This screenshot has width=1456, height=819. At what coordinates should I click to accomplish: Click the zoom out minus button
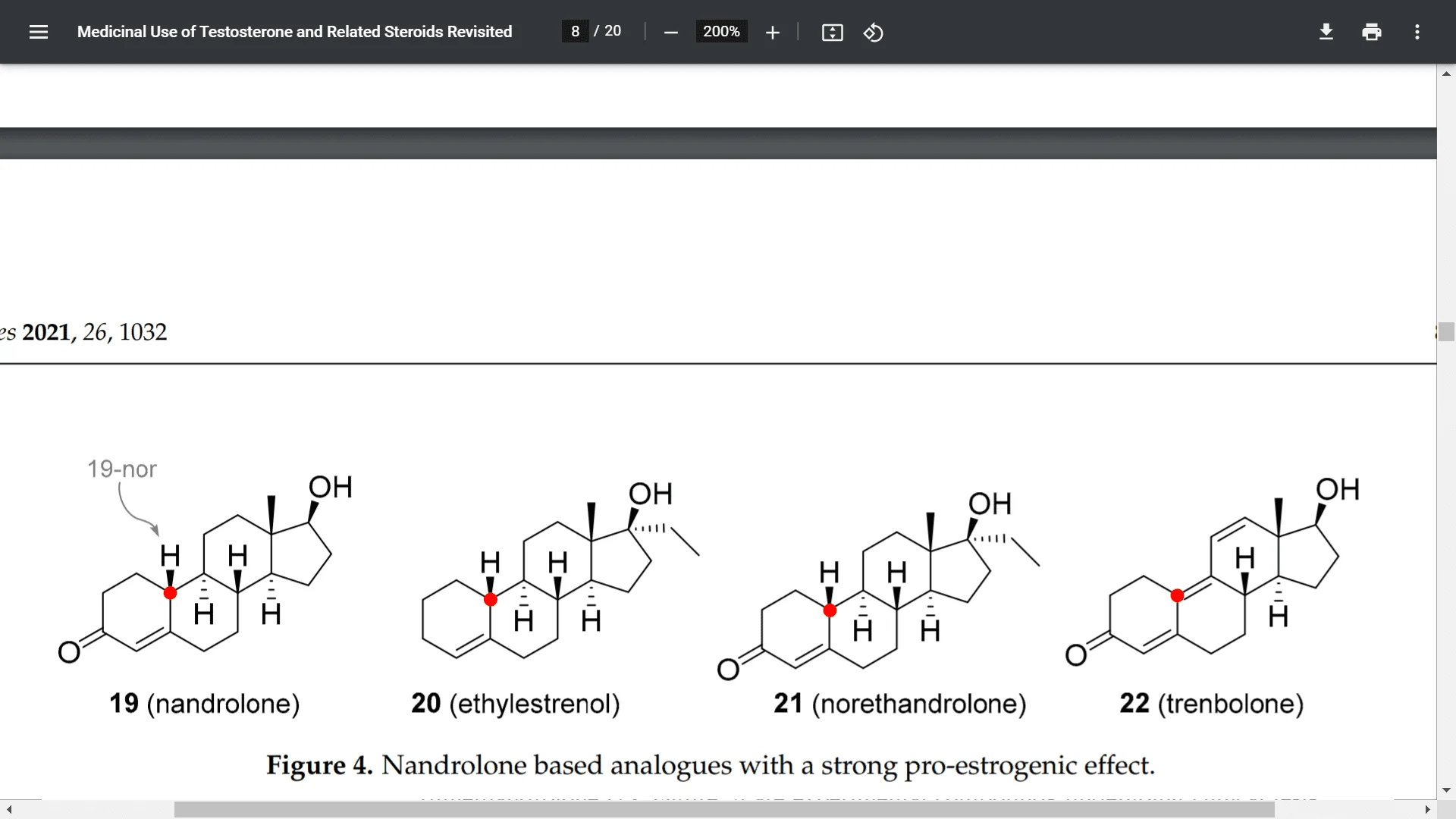(x=670, y=33)
